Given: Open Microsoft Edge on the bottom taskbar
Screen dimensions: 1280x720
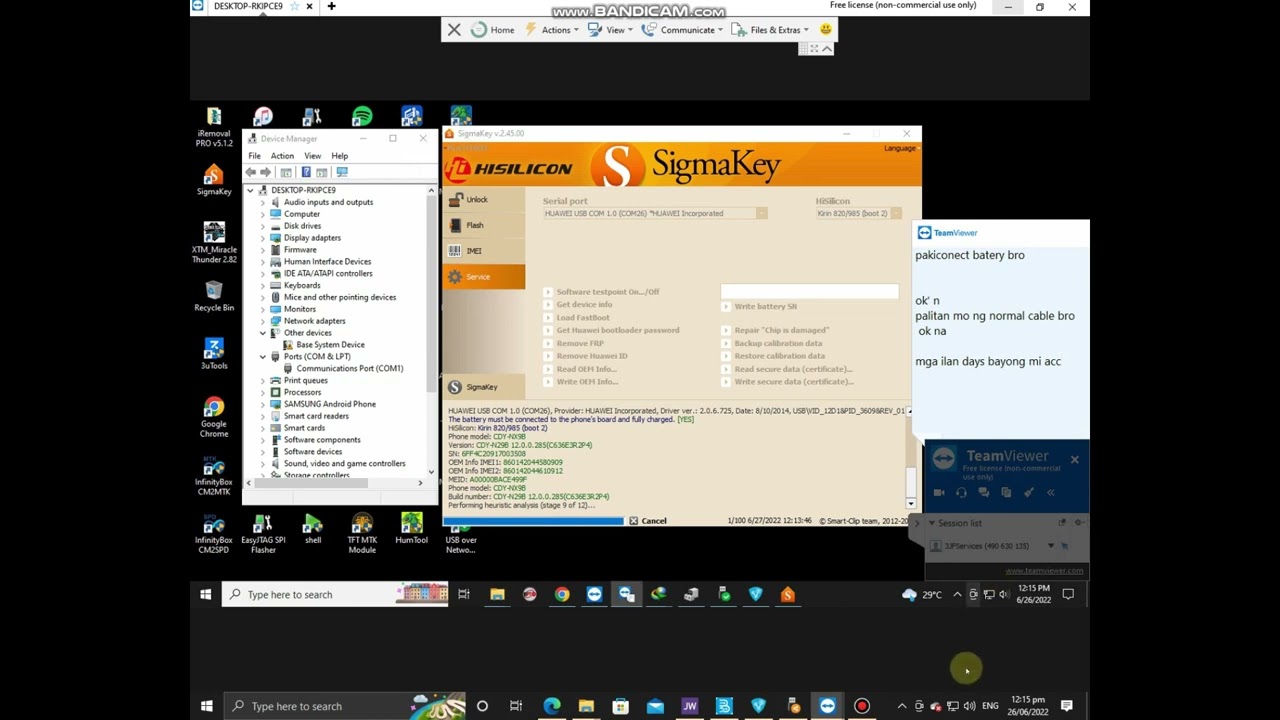Looking at the screenshot, I should (x=551, y=706).
